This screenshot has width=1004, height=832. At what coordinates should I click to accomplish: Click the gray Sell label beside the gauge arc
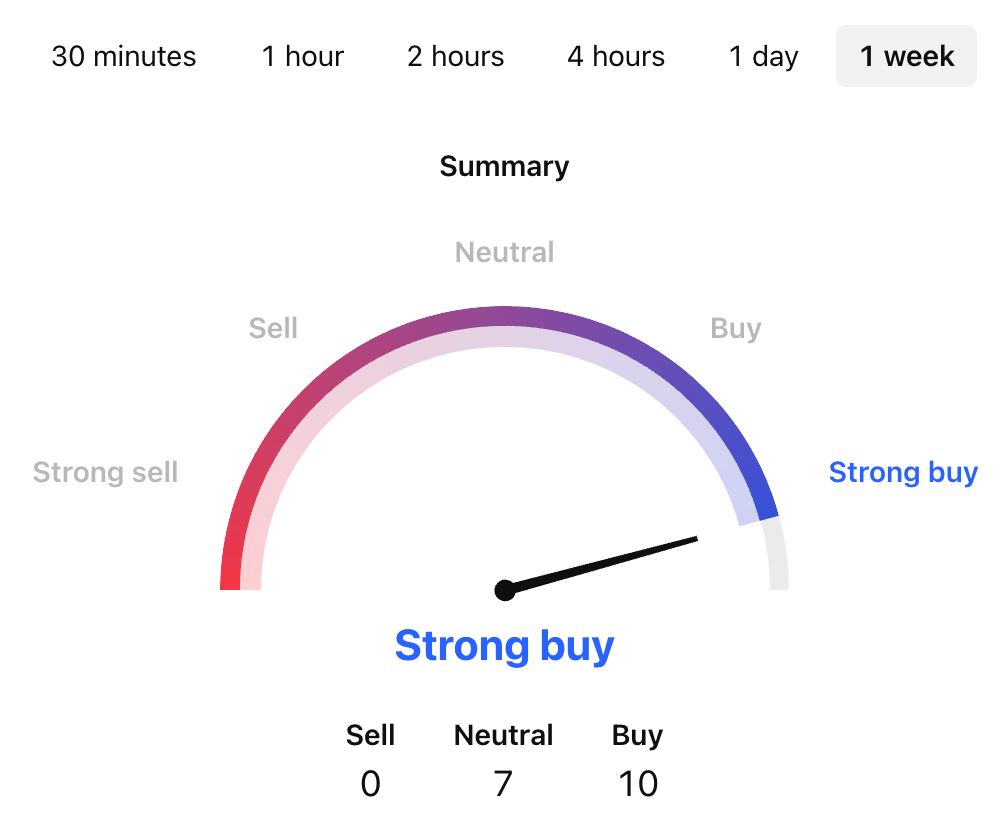click(x=273, y=328)
